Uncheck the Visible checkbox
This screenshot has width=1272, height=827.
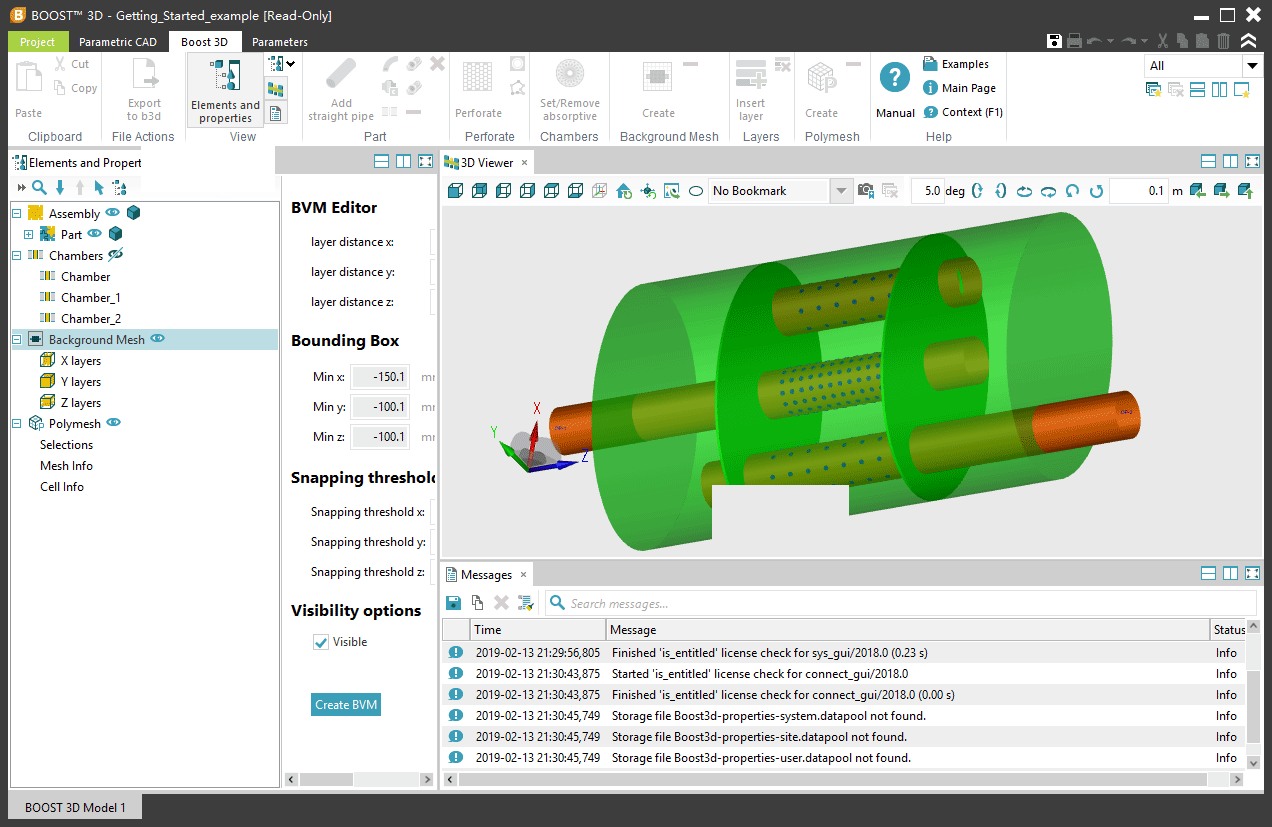coord(321,642)
